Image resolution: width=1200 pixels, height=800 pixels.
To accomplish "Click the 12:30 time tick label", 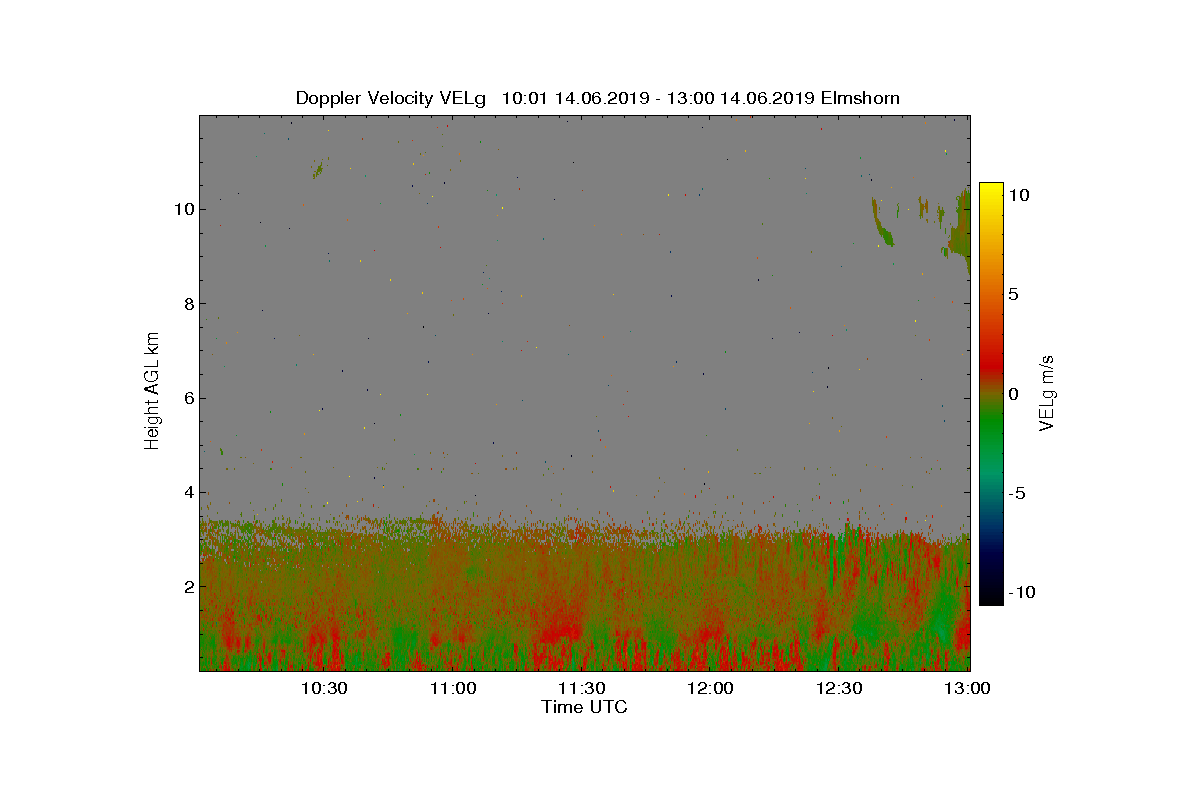I will (x=839, y=688).
